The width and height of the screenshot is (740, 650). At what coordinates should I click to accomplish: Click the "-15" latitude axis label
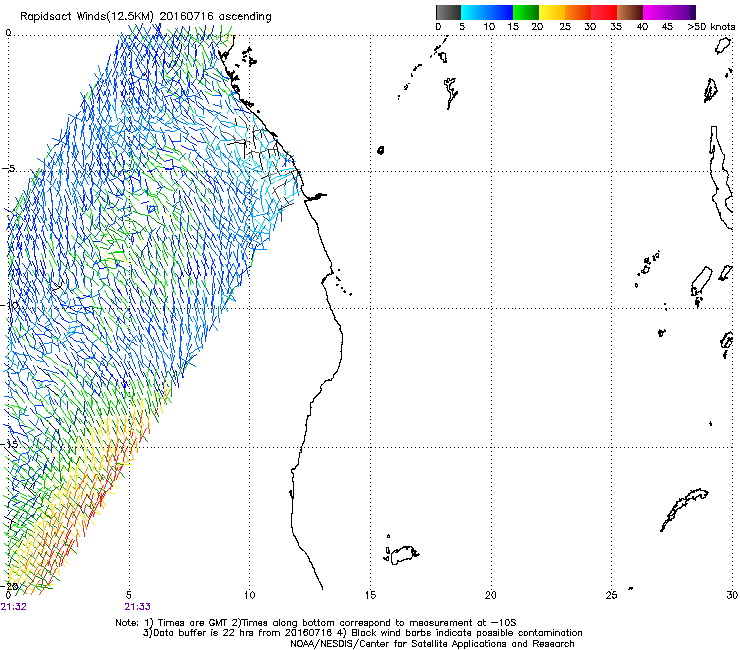[10, 444]
